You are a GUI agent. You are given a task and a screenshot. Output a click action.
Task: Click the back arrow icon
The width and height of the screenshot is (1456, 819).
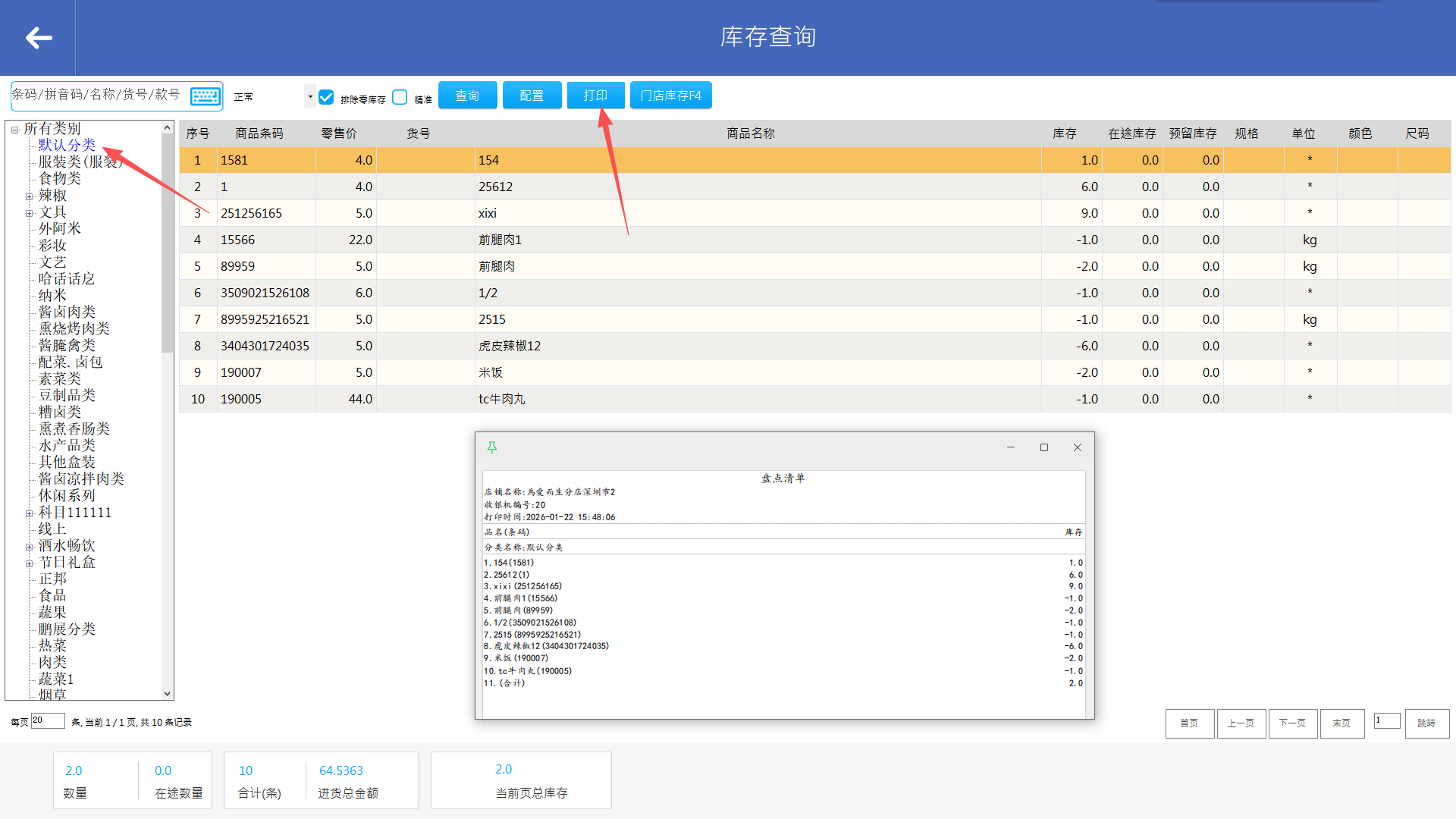[38, 37]
